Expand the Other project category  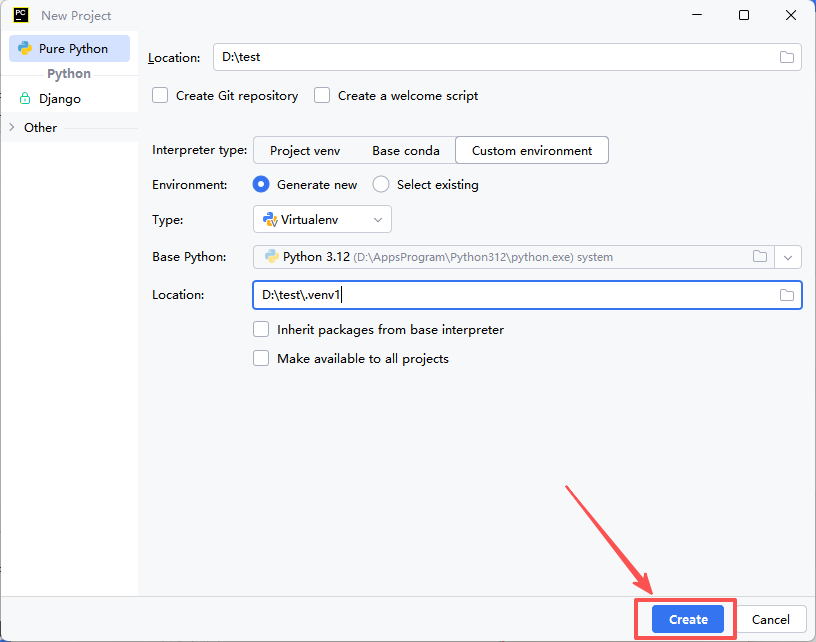pos(11,127)
